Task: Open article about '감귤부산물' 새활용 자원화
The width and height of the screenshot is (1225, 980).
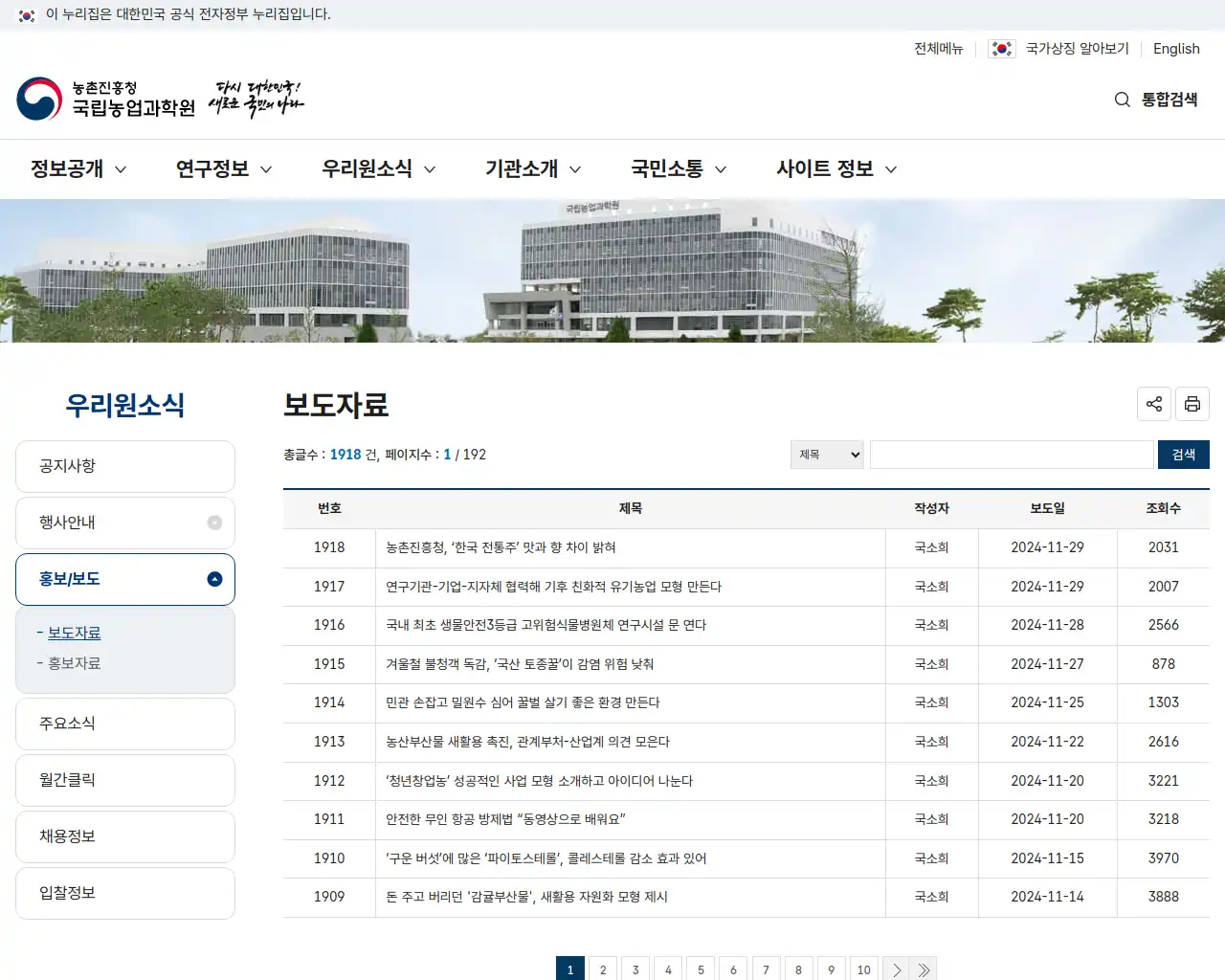Action: pos(526,897)
